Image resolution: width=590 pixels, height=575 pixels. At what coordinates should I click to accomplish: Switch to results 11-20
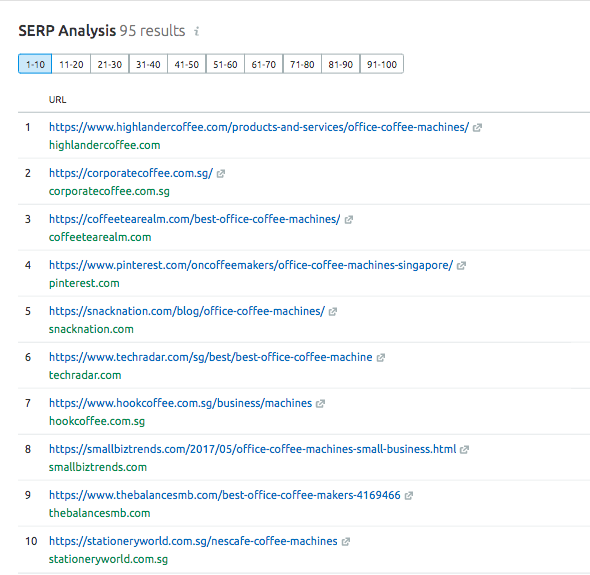(71, 64)
